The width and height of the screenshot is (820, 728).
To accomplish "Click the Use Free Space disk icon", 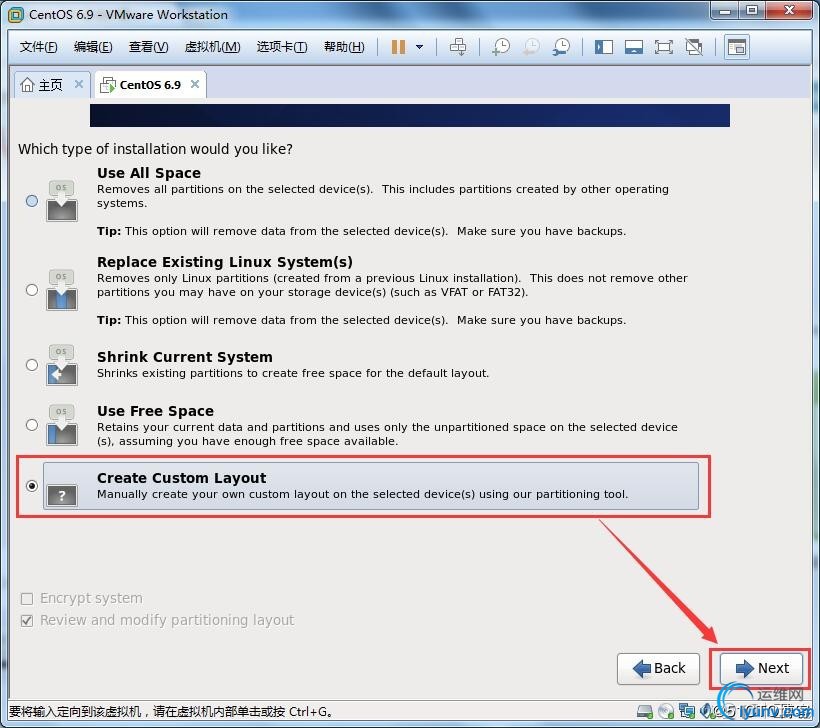I will click(62, 425).
